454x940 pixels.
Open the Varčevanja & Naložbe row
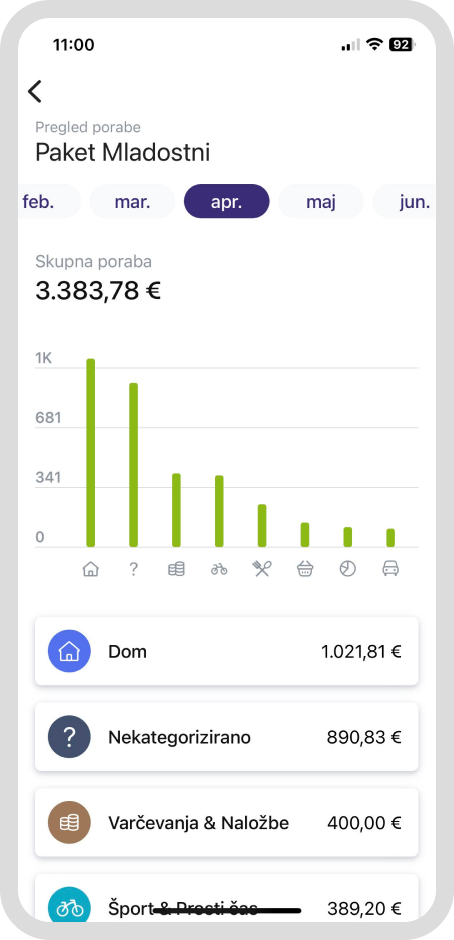(x=227, y=822)
